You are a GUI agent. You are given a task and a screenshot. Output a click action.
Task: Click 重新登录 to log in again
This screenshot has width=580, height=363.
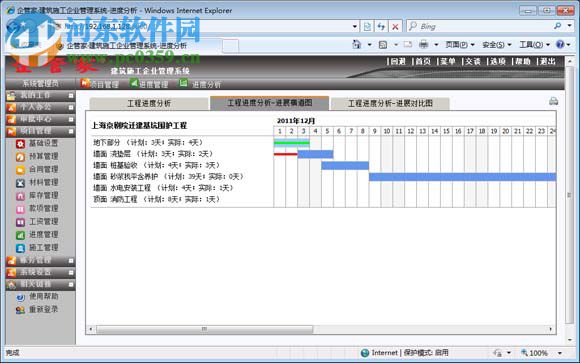(37, 309)
